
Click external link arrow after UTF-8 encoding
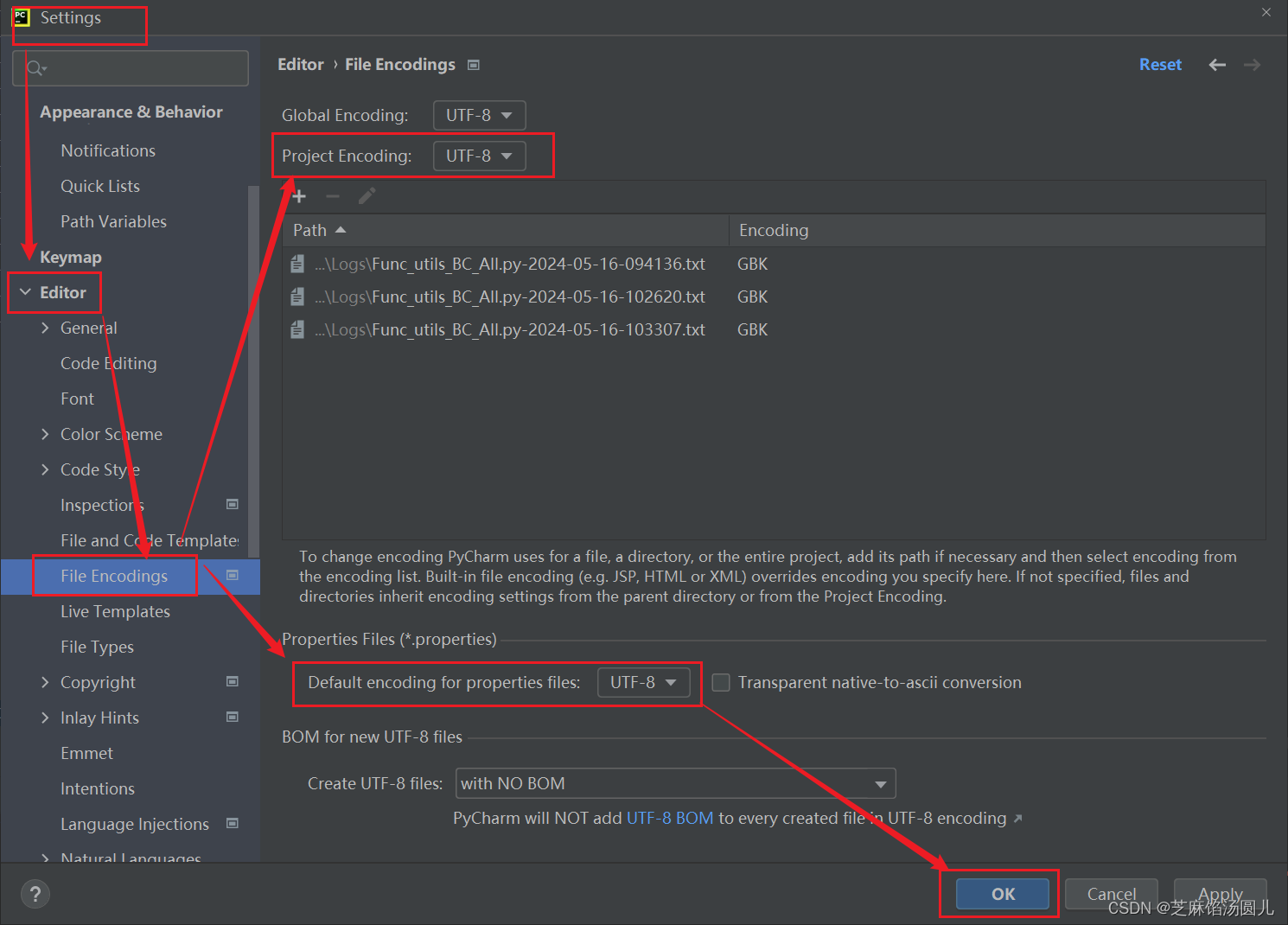click(1017, 819)
